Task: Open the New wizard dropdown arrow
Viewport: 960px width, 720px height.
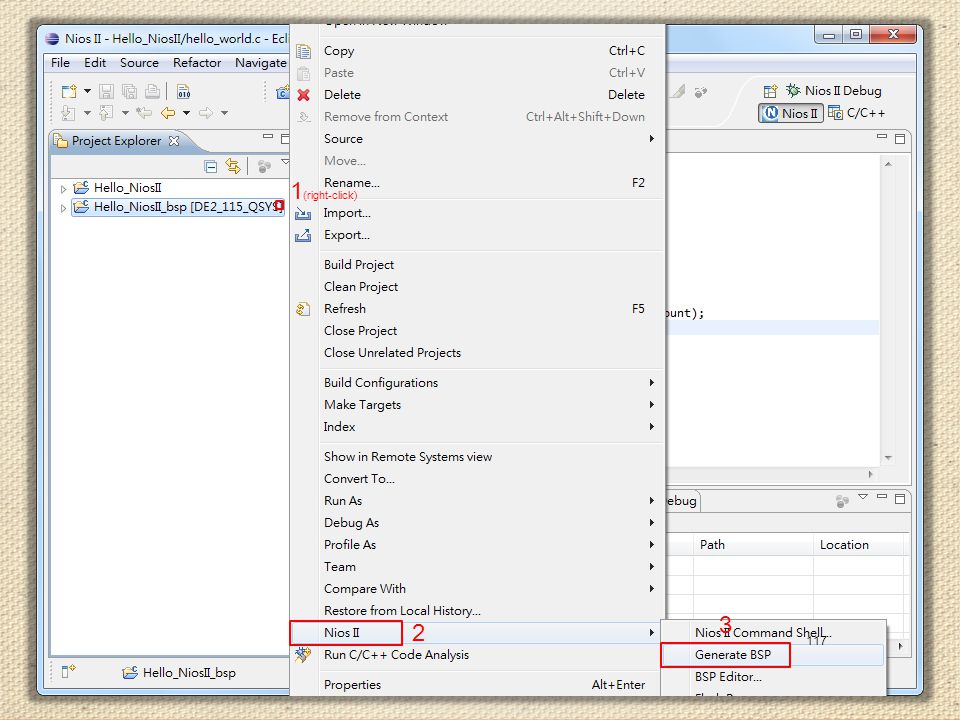Action: [88, 91]
